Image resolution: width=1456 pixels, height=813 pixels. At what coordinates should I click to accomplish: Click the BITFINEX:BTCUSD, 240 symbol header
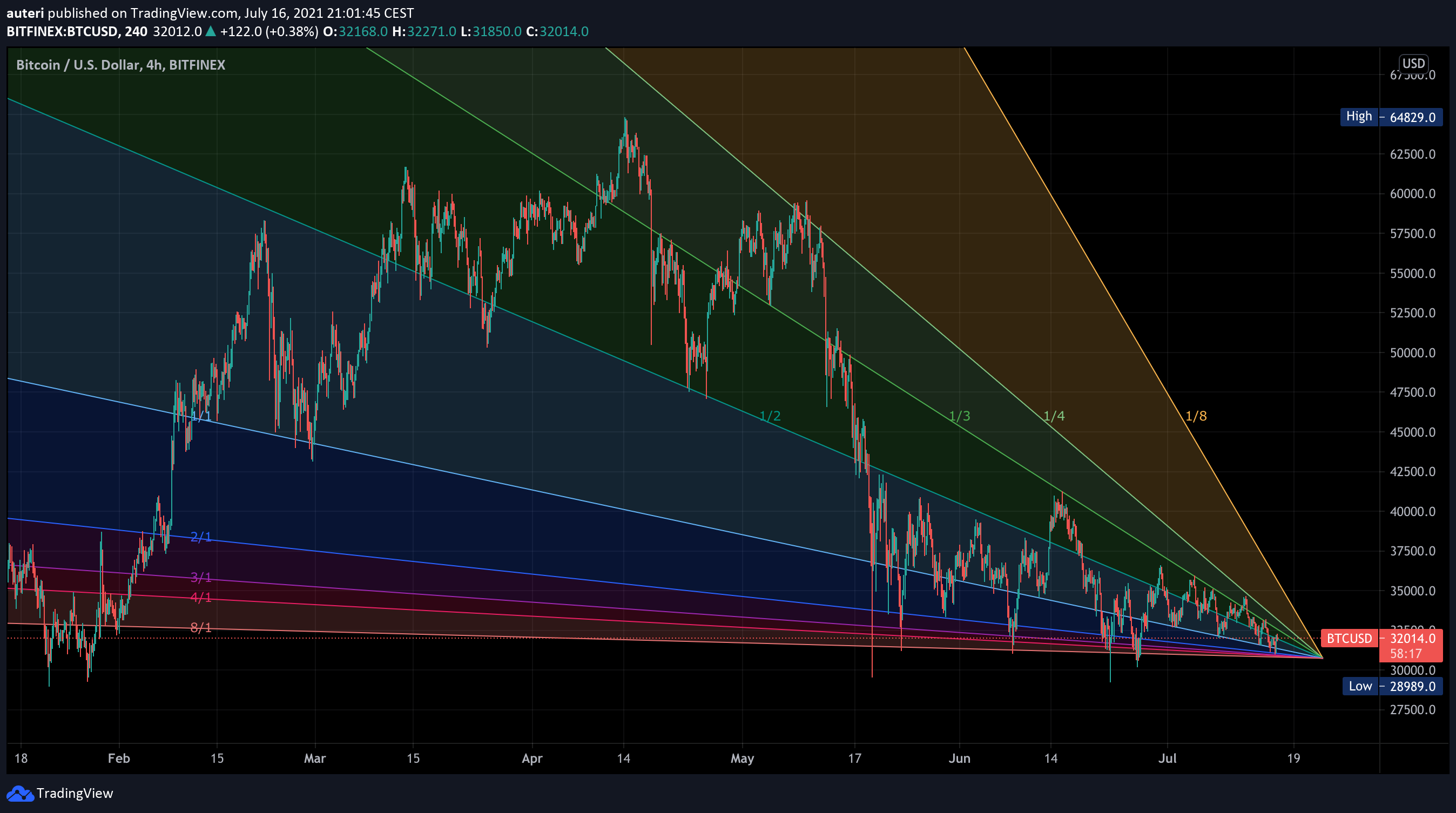click(x=77, y=32)
